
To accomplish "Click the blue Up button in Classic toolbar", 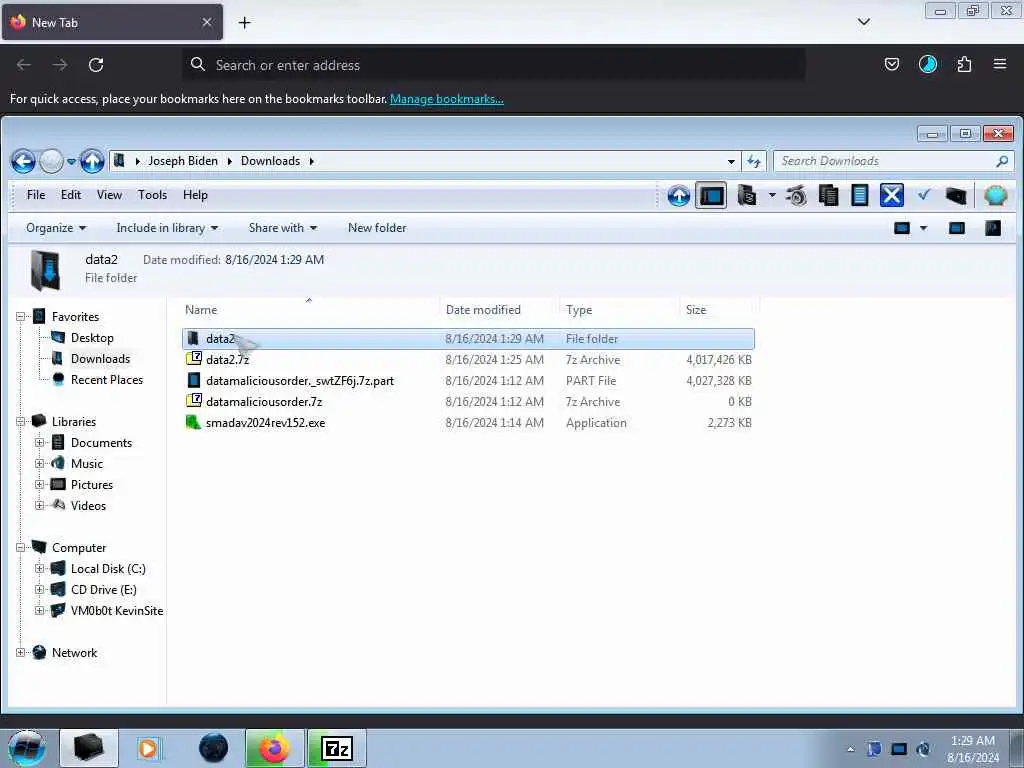I will pos(679,195).
